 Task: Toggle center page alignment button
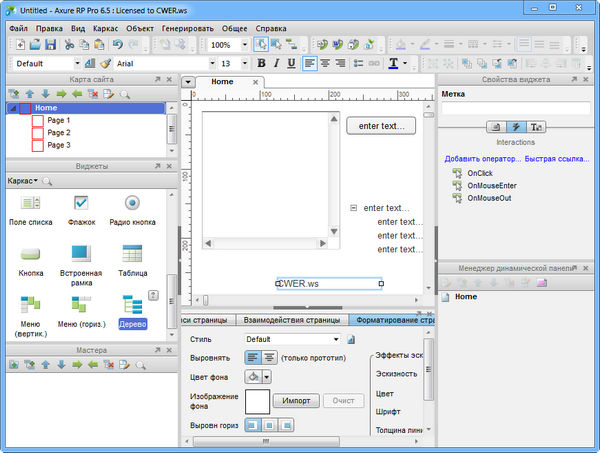pyautogui.click(x=270, y=357)
